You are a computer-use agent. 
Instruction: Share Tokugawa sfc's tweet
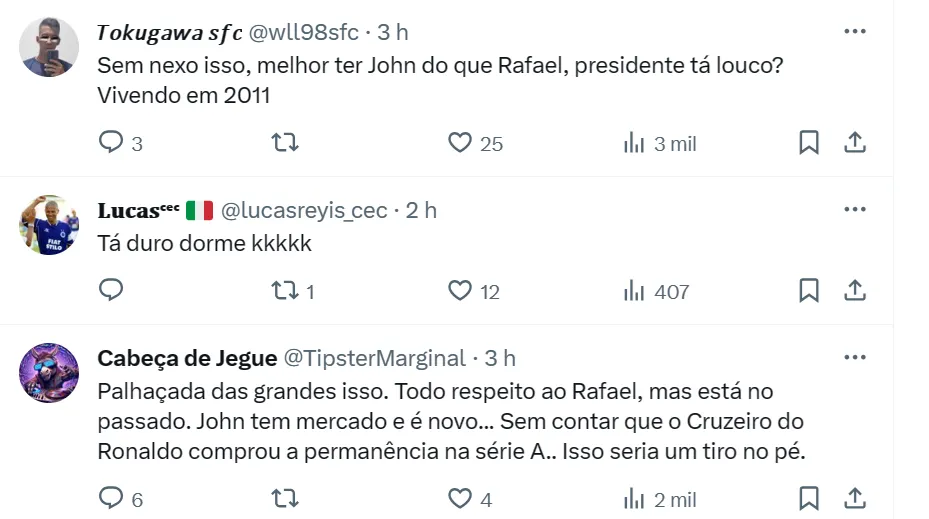(x=855, y=143)
